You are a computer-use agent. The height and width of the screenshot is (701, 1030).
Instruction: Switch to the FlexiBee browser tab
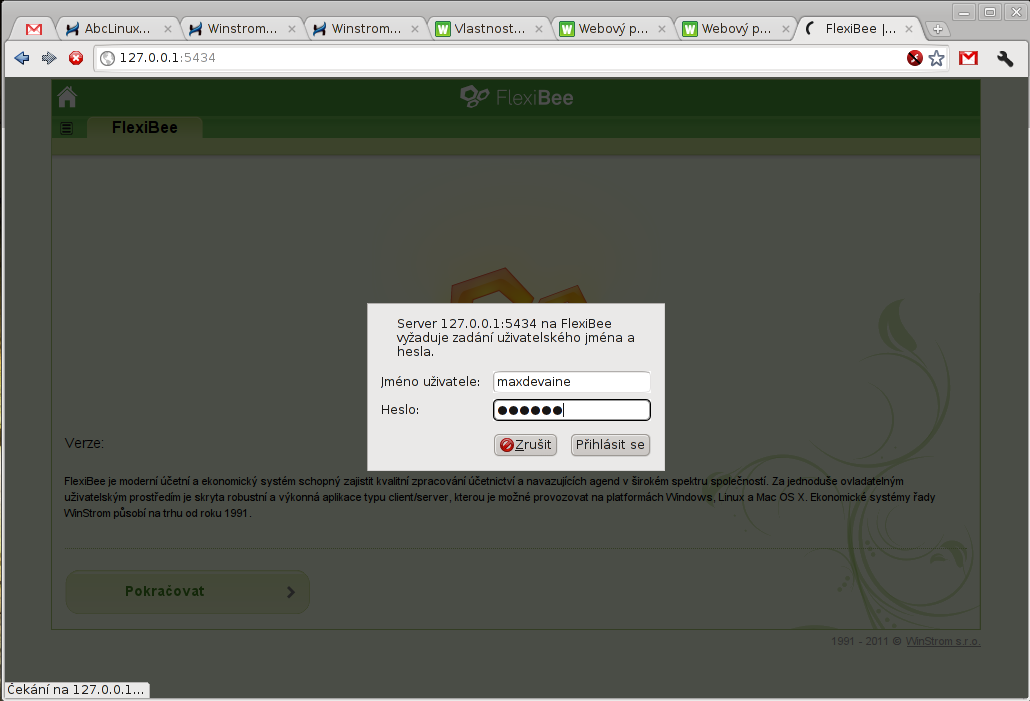click(x=860, y=29)
